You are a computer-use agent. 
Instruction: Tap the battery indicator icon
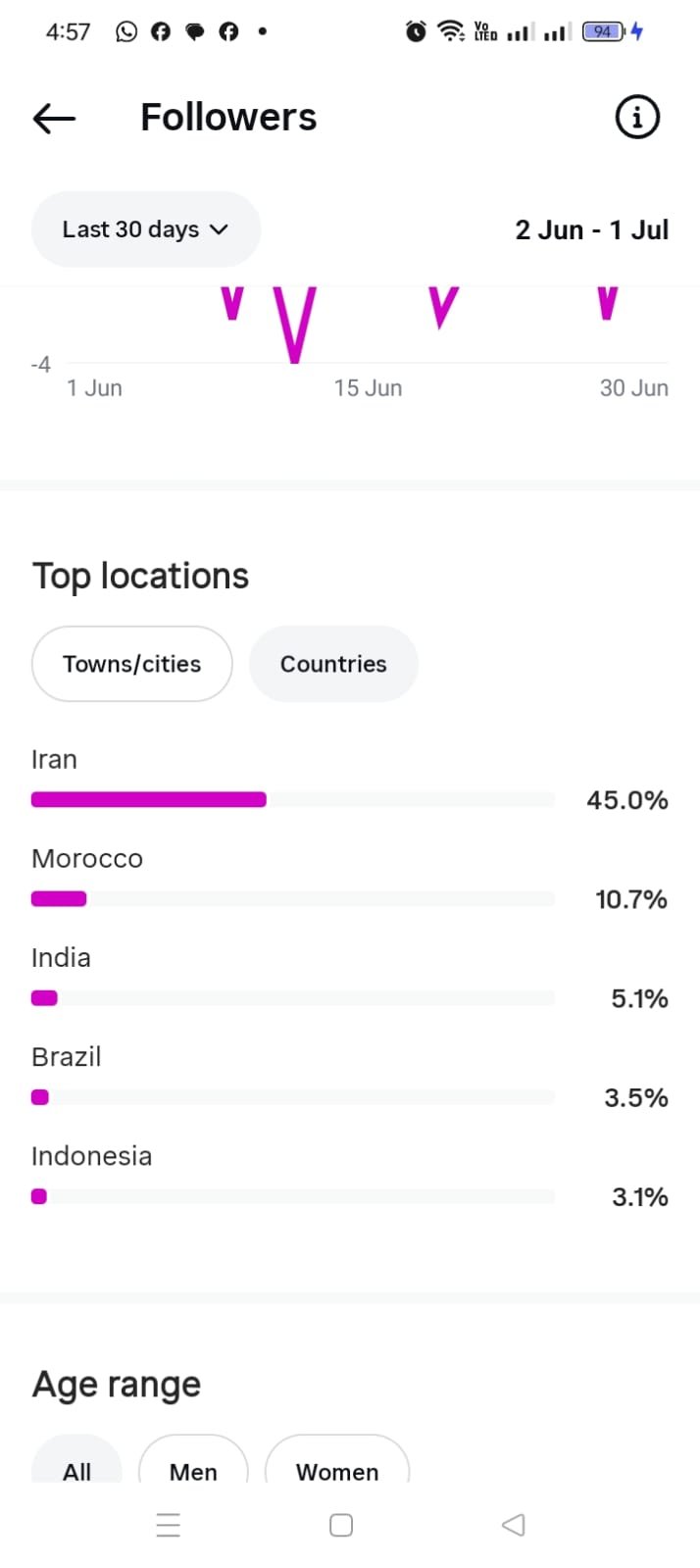[604, 31]
